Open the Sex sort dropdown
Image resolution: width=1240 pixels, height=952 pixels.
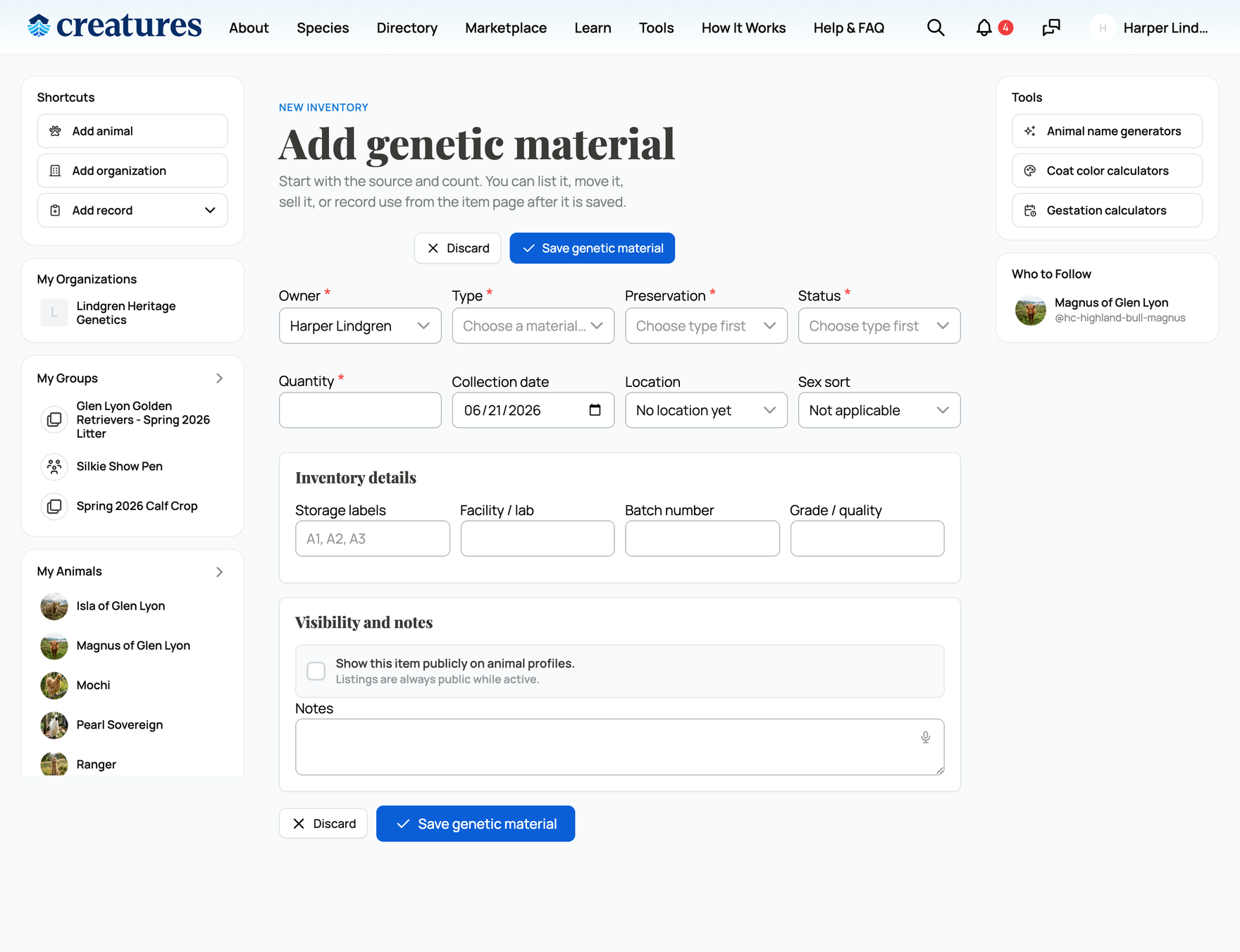[879, 410]
